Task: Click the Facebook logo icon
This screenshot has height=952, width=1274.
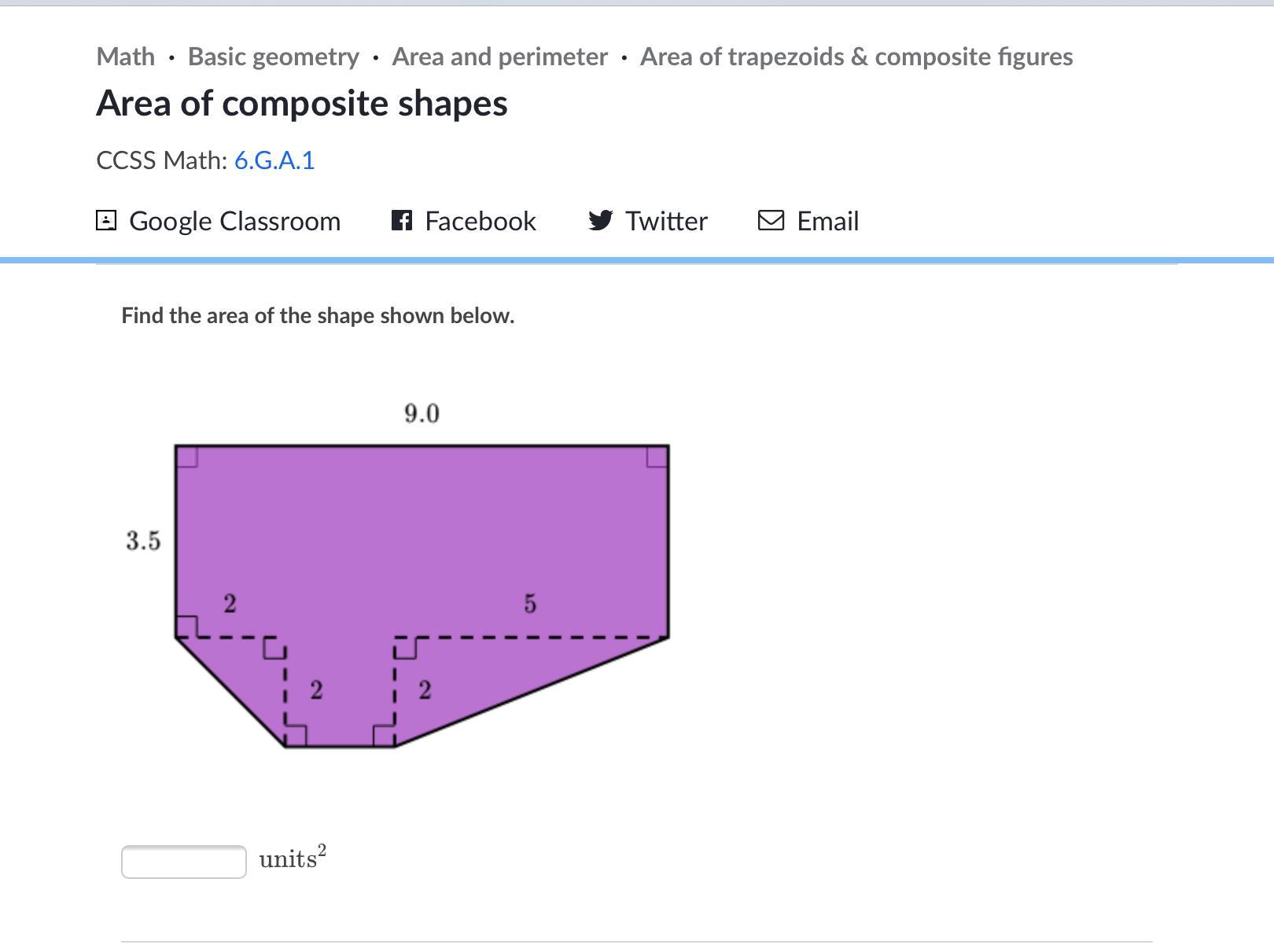Action: (x=402, y=220)
